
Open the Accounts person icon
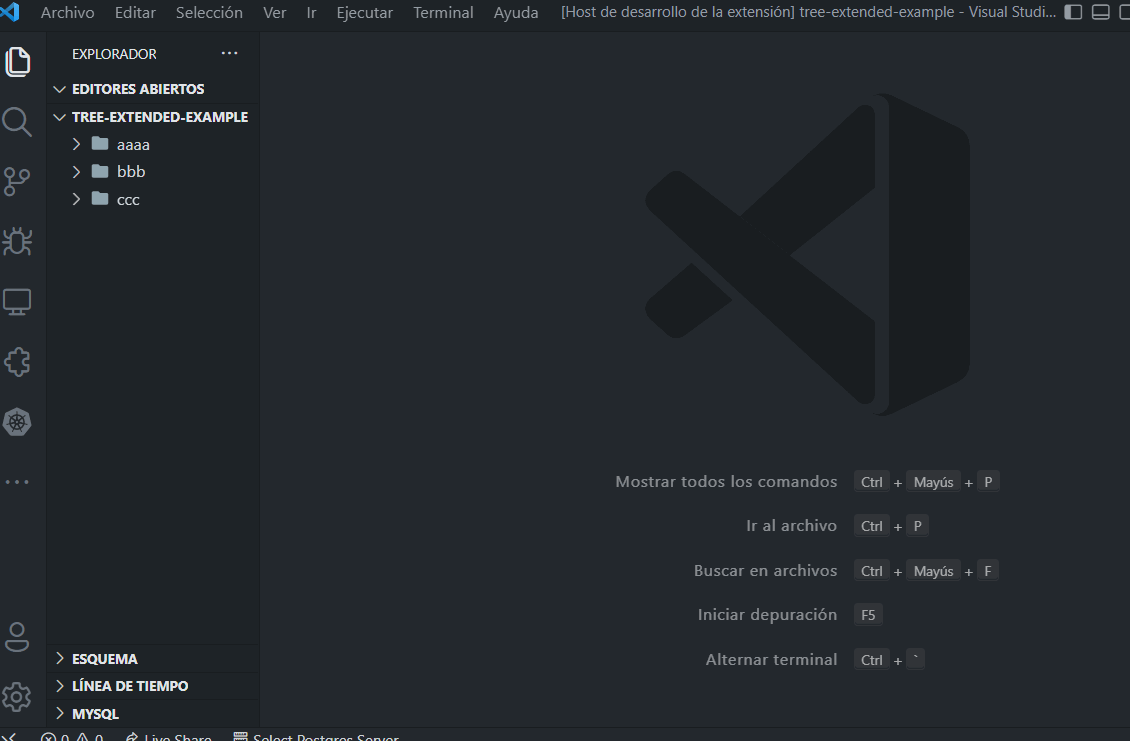pos(17,637)
